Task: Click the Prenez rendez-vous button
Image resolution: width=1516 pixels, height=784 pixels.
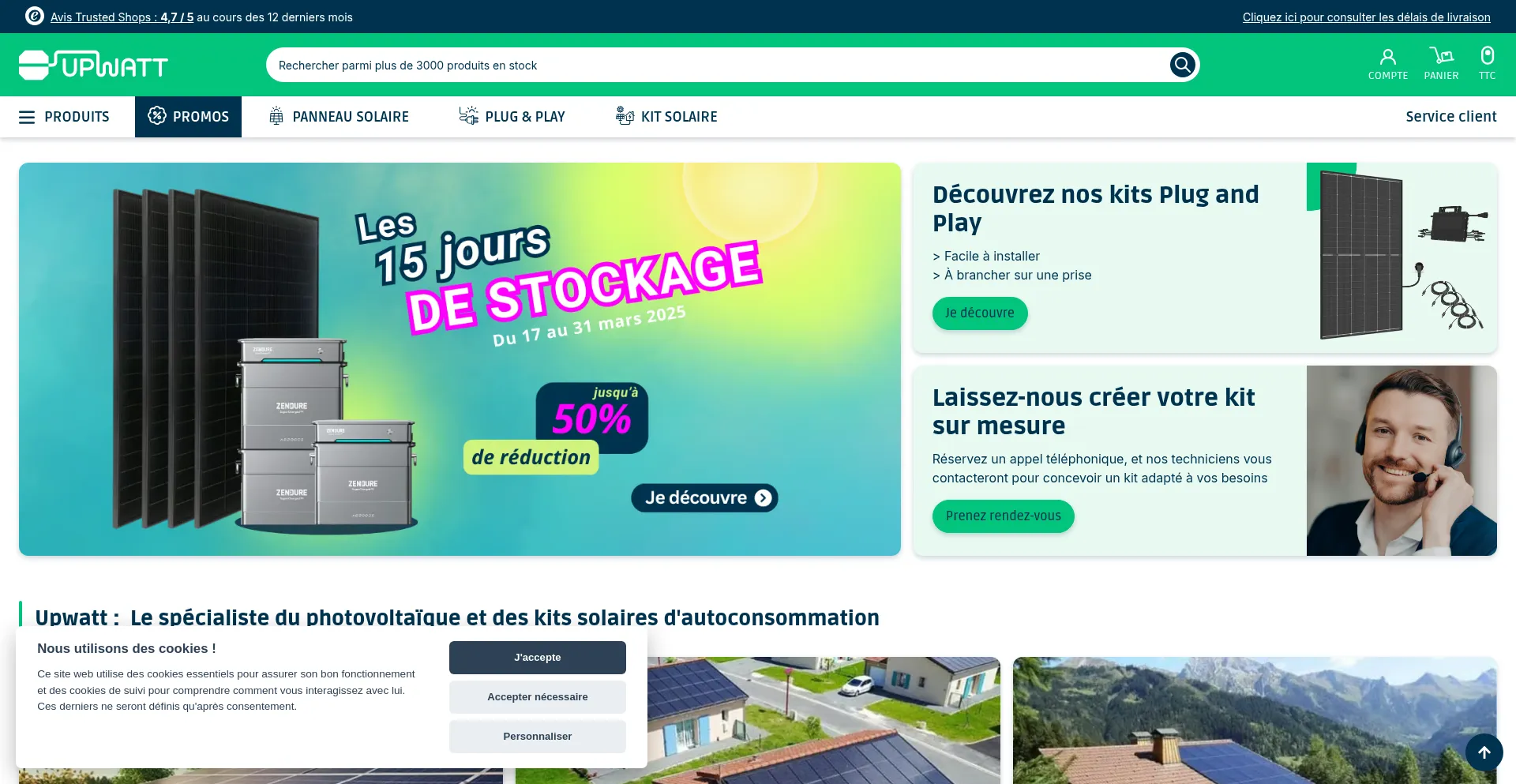Action: (x=1004, y=516)
